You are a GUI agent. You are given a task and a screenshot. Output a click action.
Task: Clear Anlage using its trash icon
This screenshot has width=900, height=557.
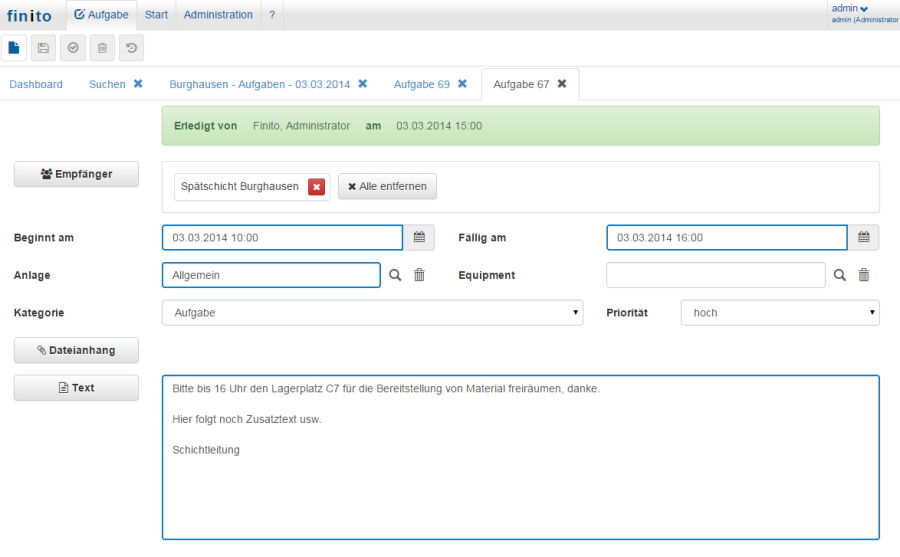click(419, 275)
